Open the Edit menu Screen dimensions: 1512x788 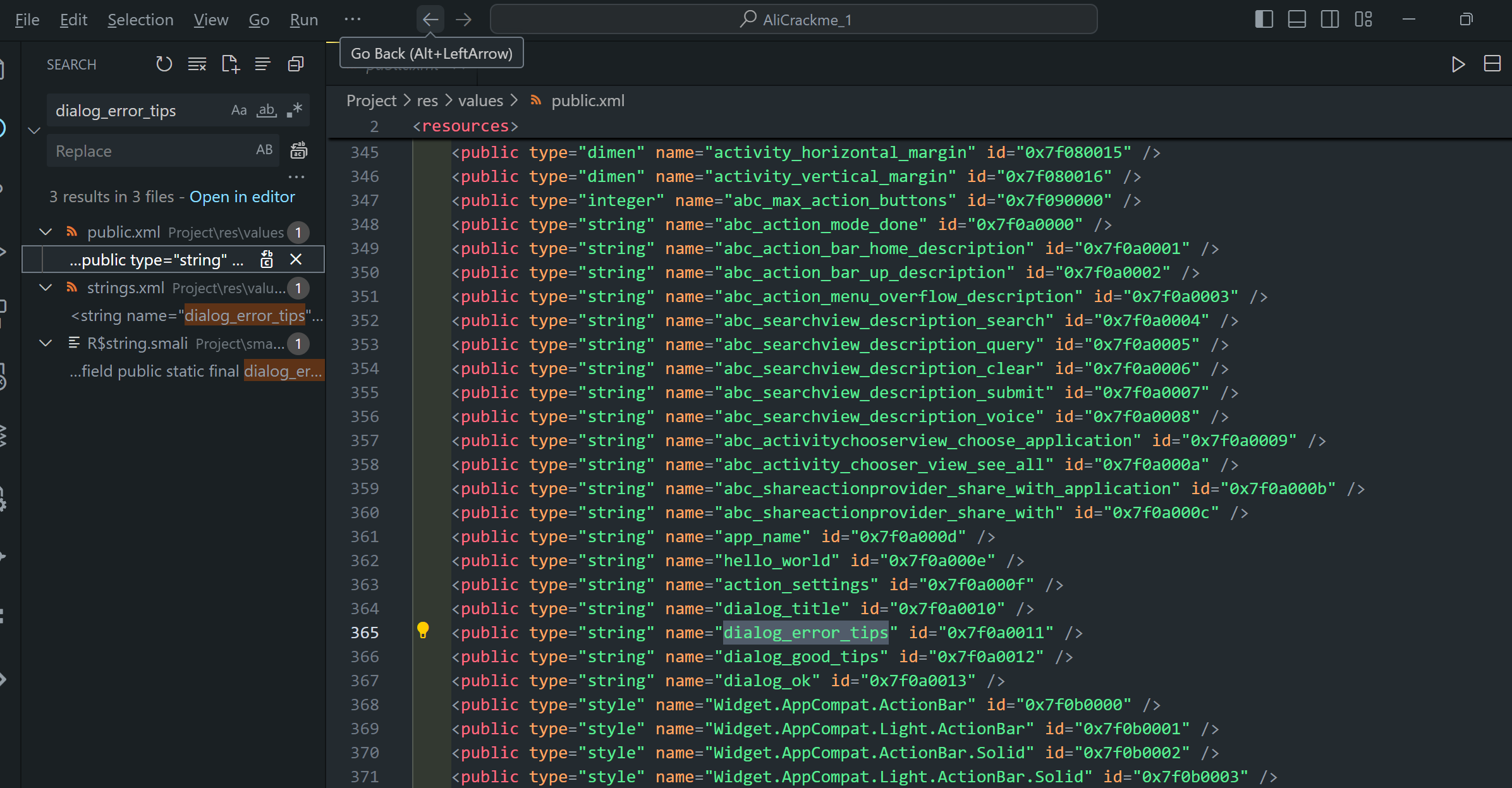(x=73, y=20)
